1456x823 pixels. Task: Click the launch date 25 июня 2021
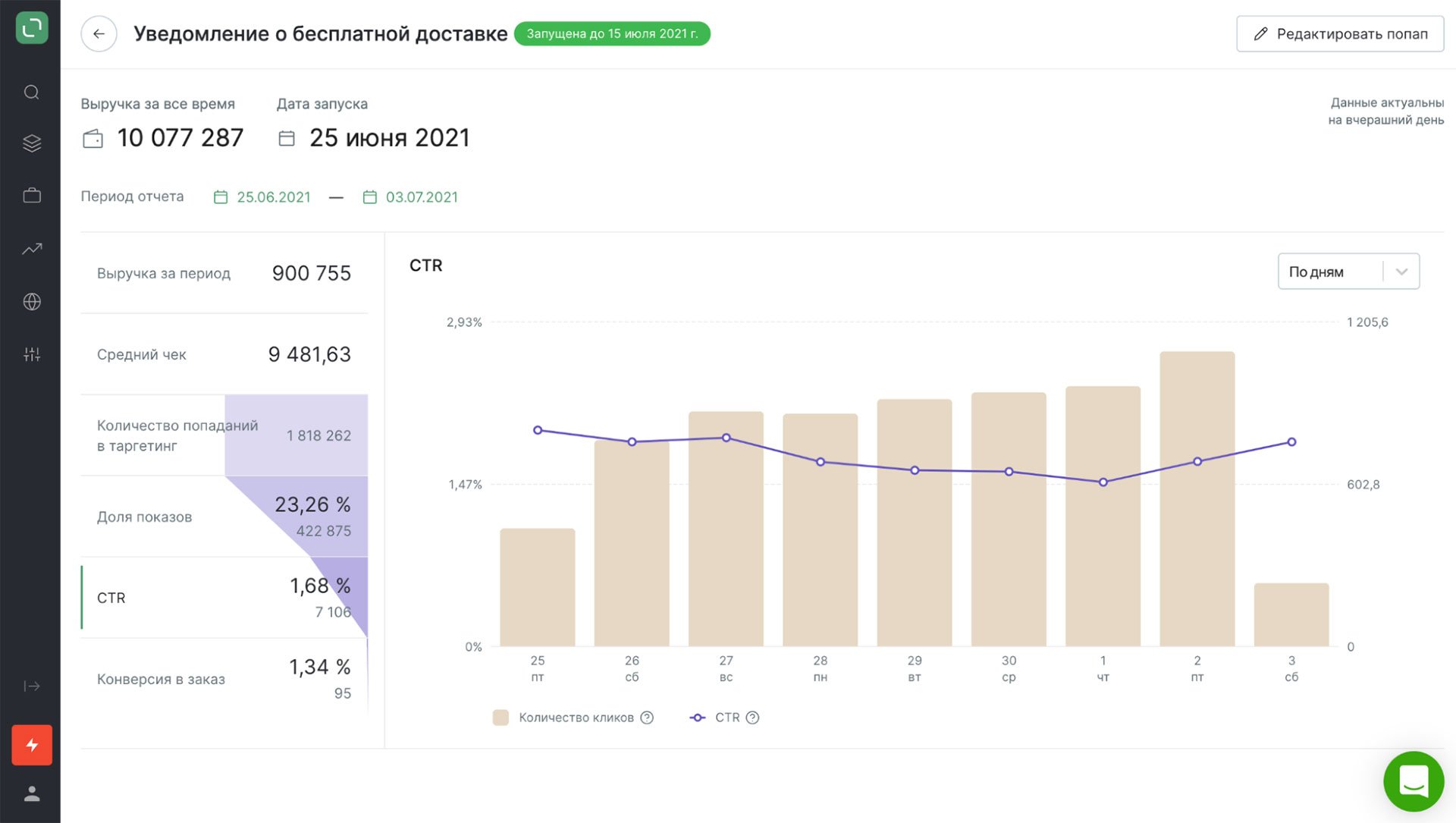[x=390, y=138]
